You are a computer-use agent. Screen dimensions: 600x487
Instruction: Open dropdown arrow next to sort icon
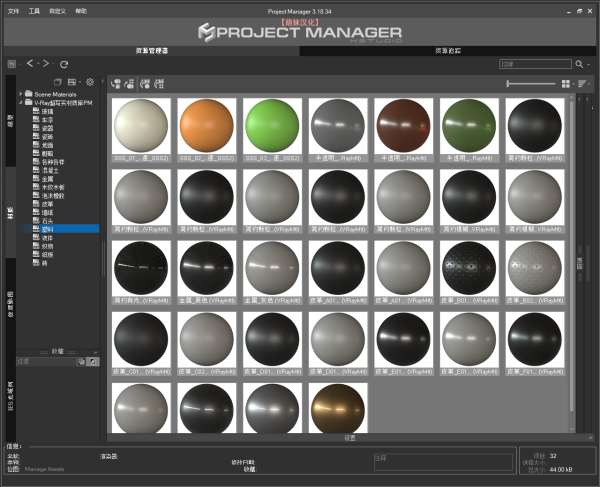tap(589, 84)
